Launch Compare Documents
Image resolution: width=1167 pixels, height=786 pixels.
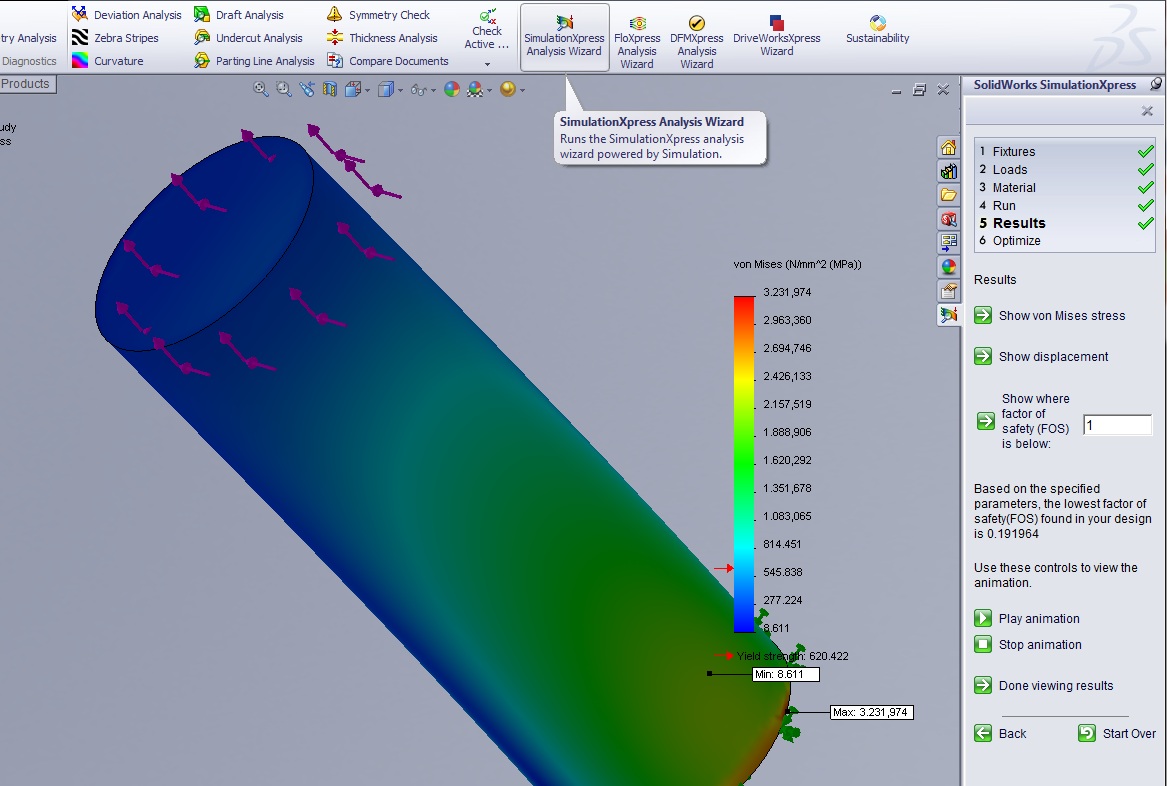point(388,61)
